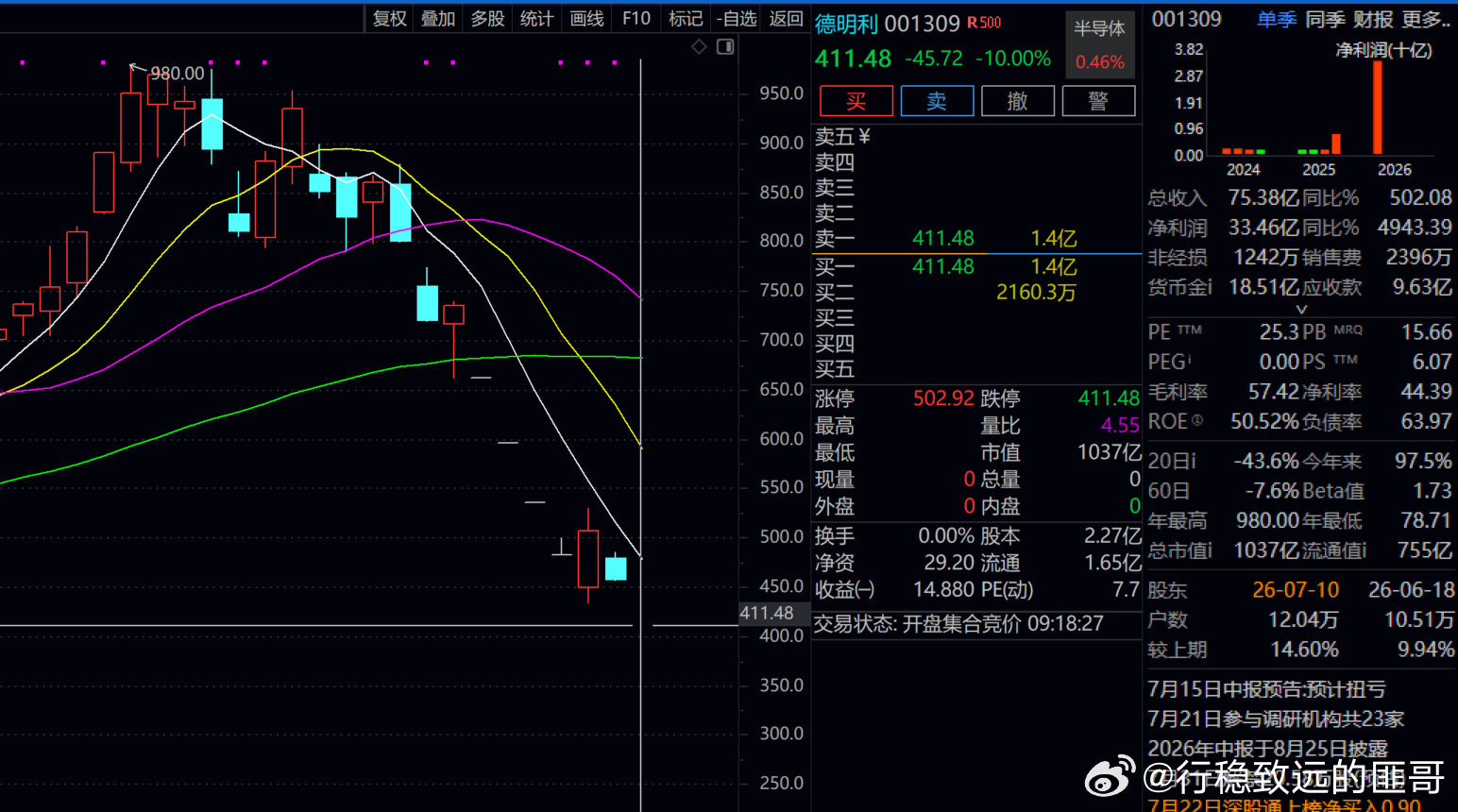Select 叠加 overlay in the toolbar
This screenshot has height=812, width=1458.
438,19
